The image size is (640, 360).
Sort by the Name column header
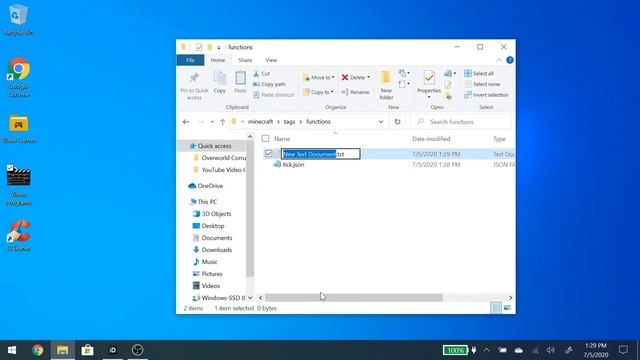(282, 139)
